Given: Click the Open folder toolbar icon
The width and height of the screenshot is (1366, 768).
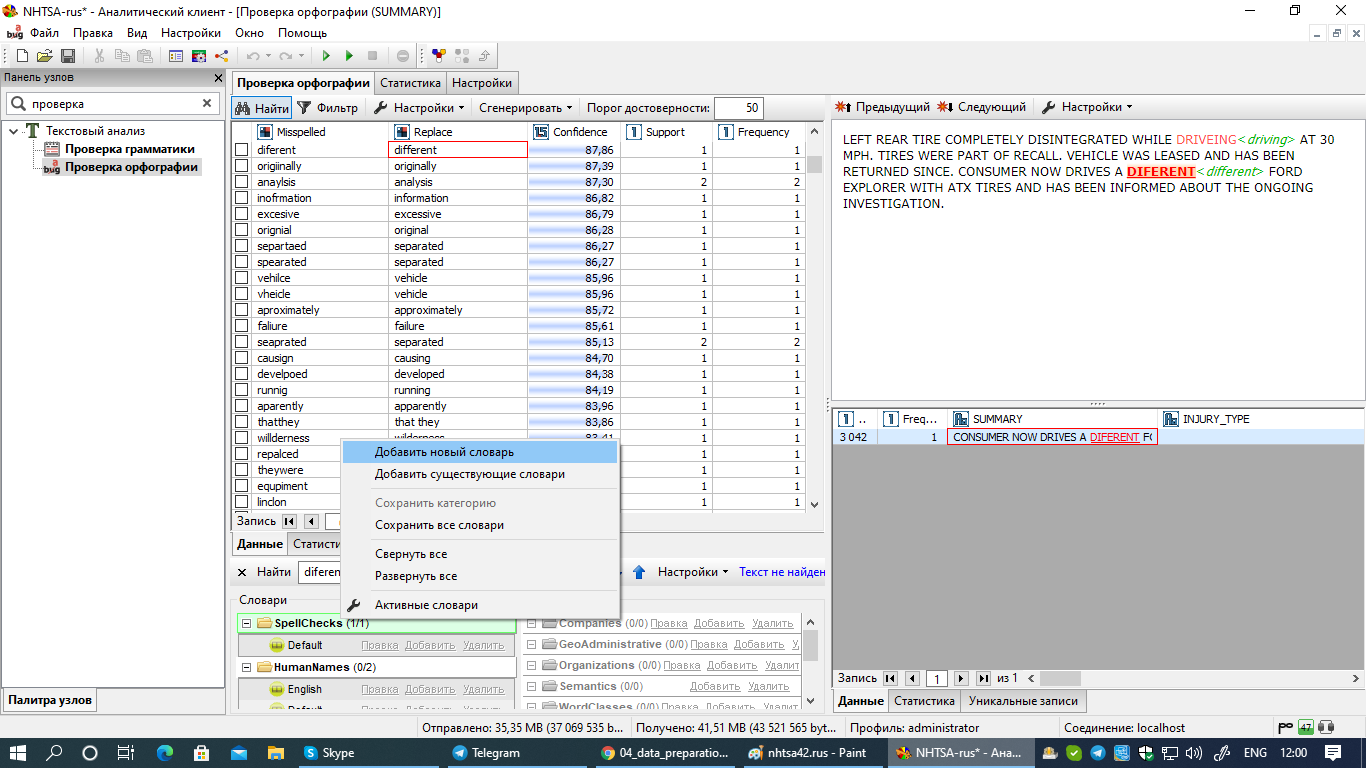Looking at the screenshot, I should pos(45,56).
